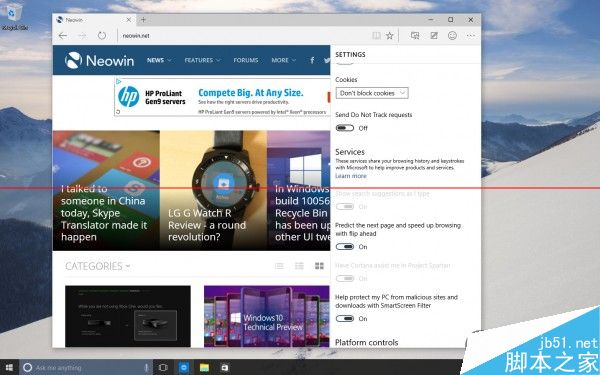Toggle flip ahead page prediction switch
The image size is (600, 375).
pyautogui.click(x=345, y=247)
